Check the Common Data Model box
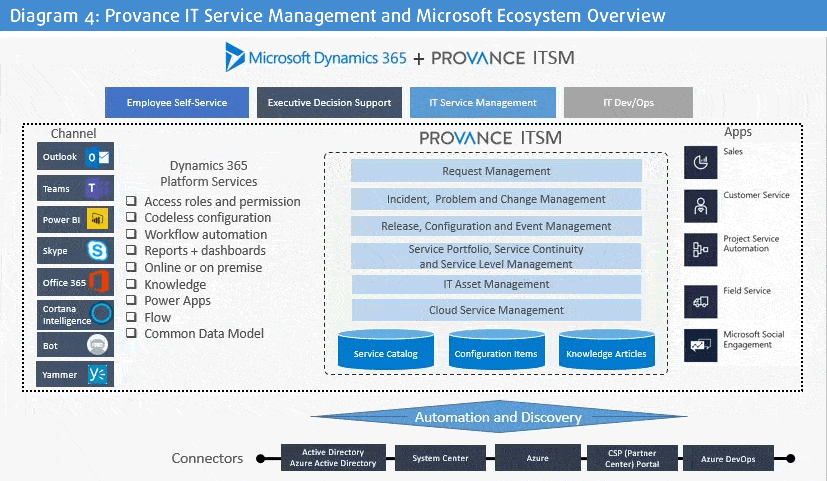 pos(131,333)
